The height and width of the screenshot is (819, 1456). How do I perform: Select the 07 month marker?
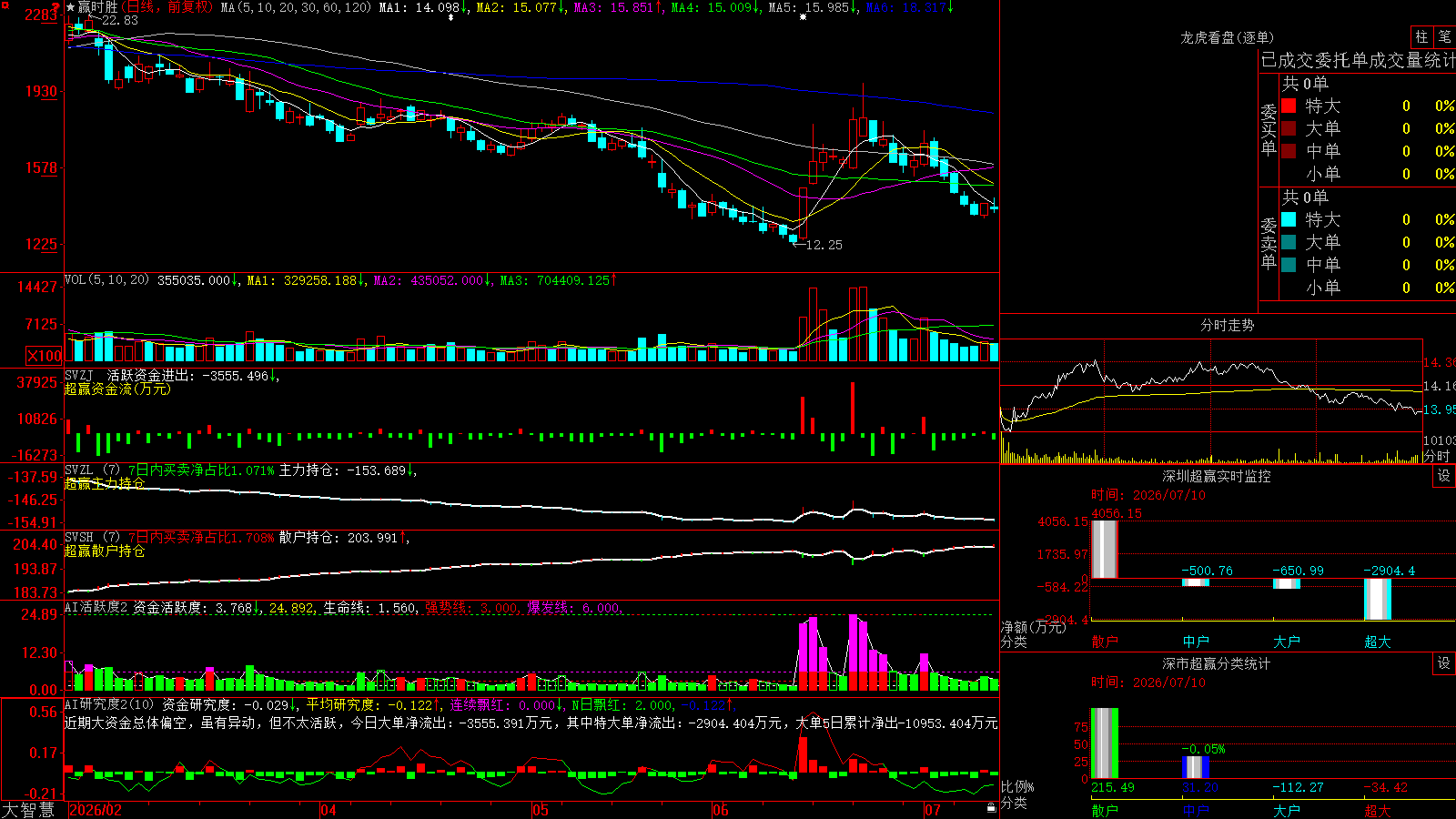point(933,810)
